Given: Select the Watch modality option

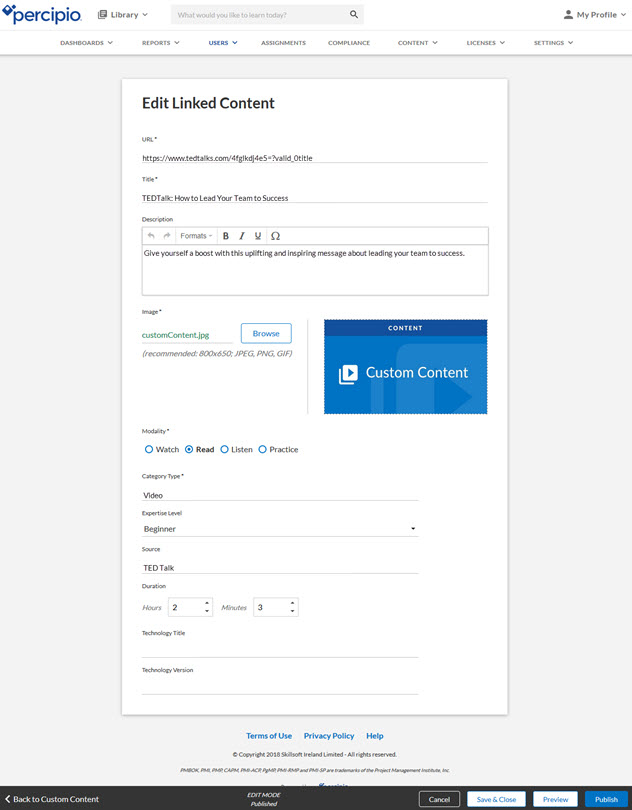Looking at the screenshot, I should coord(149,450).
